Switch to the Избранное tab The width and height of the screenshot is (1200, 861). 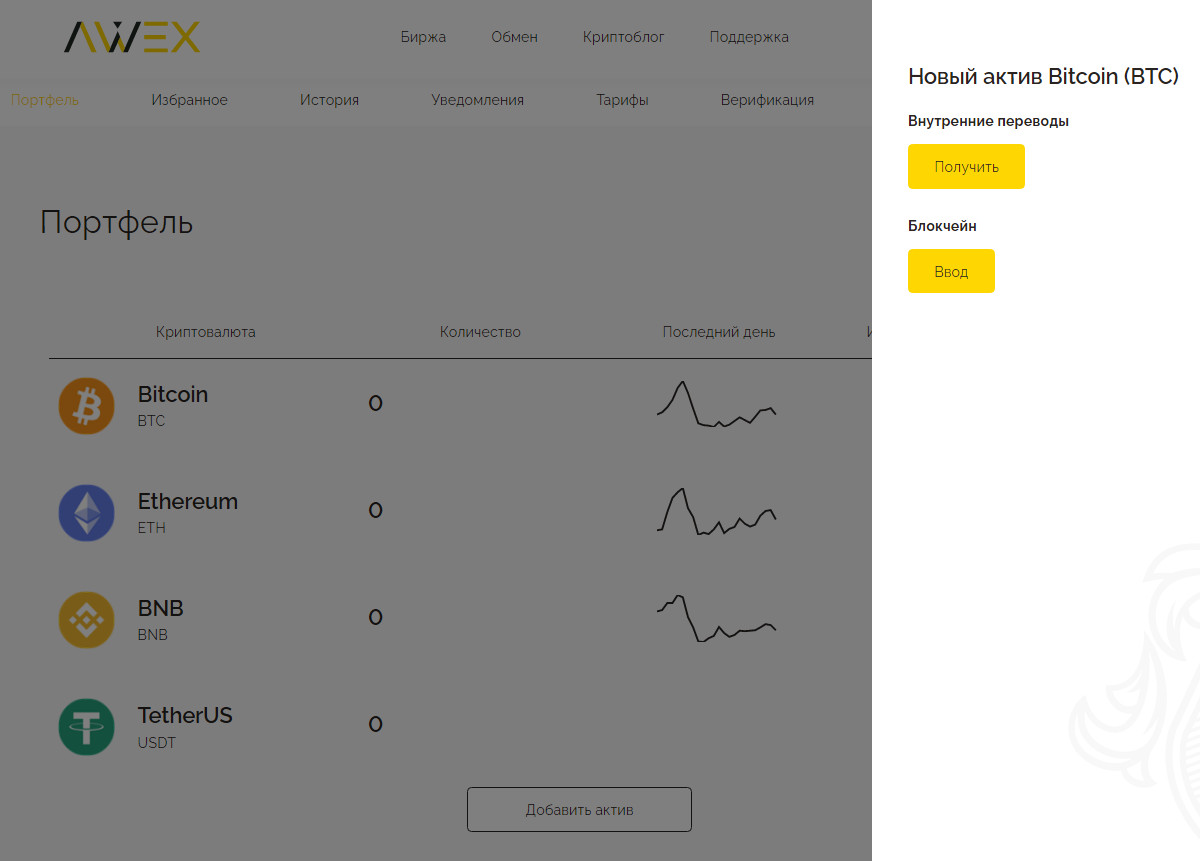point(190,100)
